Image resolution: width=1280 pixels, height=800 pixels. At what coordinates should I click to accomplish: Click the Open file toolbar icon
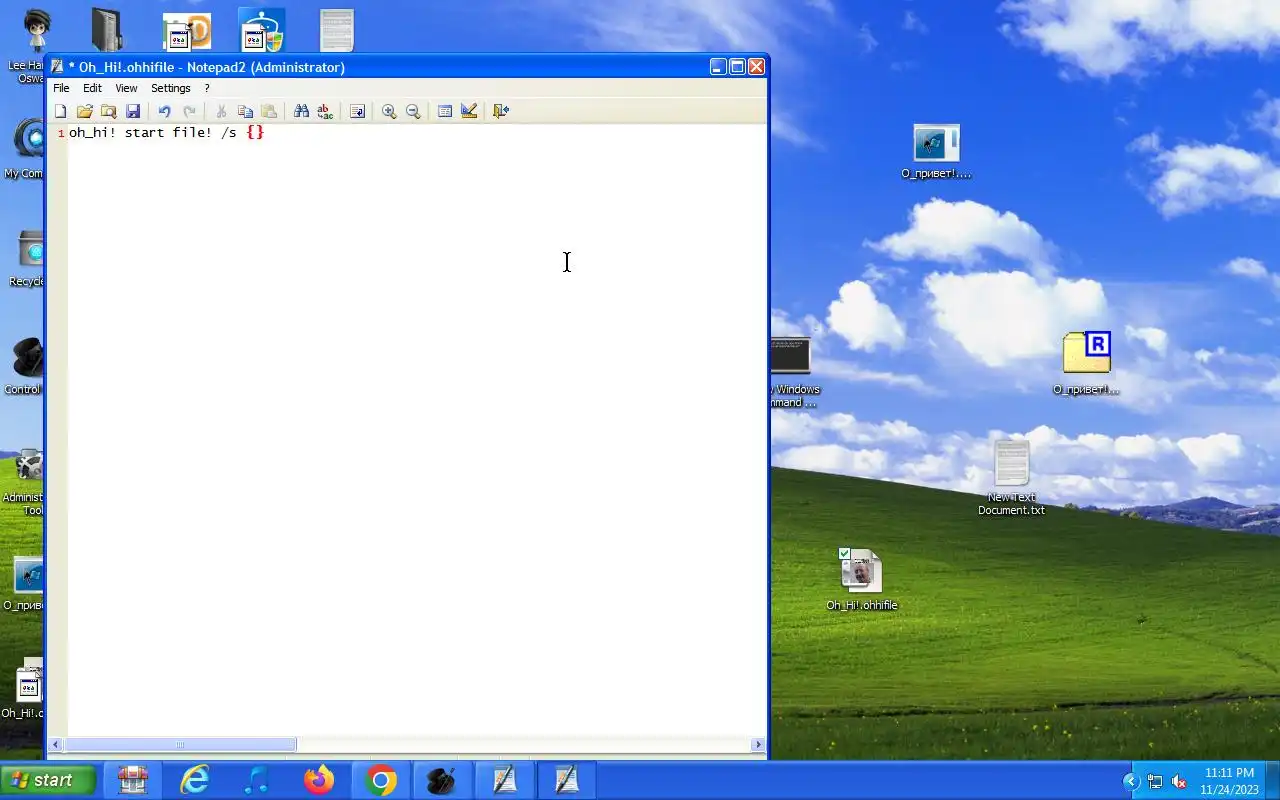click(85, 111)
